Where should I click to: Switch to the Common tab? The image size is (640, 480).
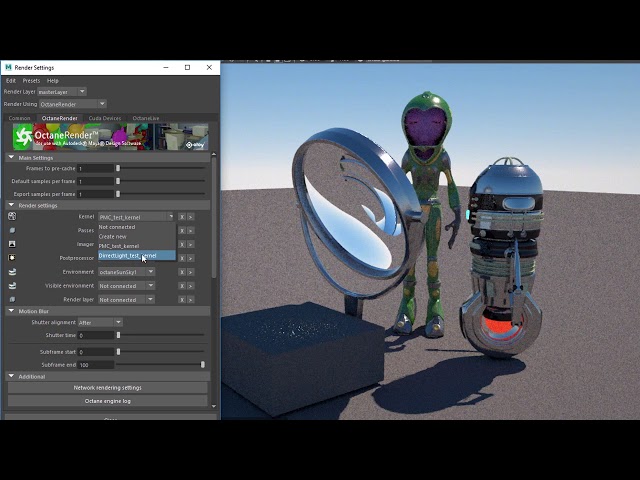click(20, 118)
